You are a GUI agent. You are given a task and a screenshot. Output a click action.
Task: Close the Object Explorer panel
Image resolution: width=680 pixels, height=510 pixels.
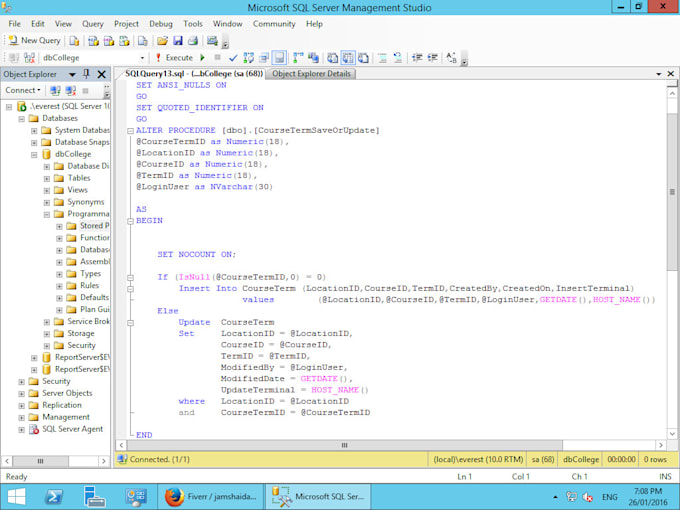pos(103,74)
